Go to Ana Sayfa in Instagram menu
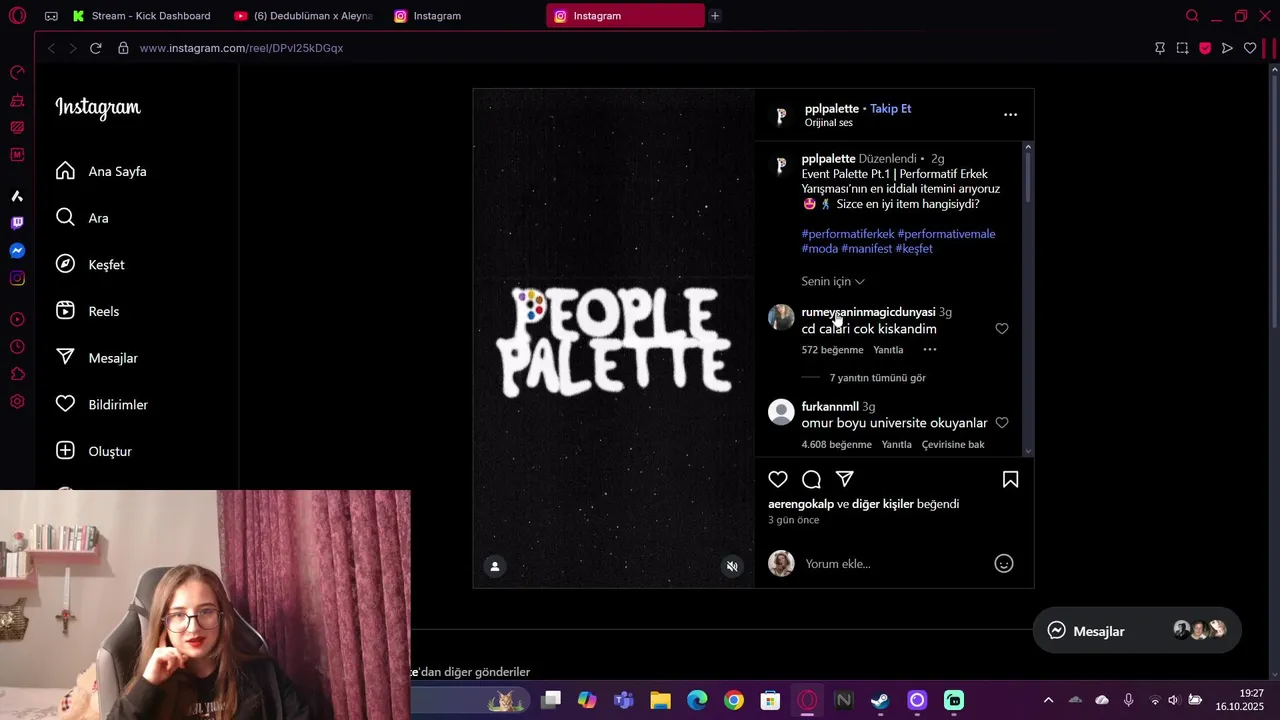The width and height of the screenshot is (1280, 720). 102,171
